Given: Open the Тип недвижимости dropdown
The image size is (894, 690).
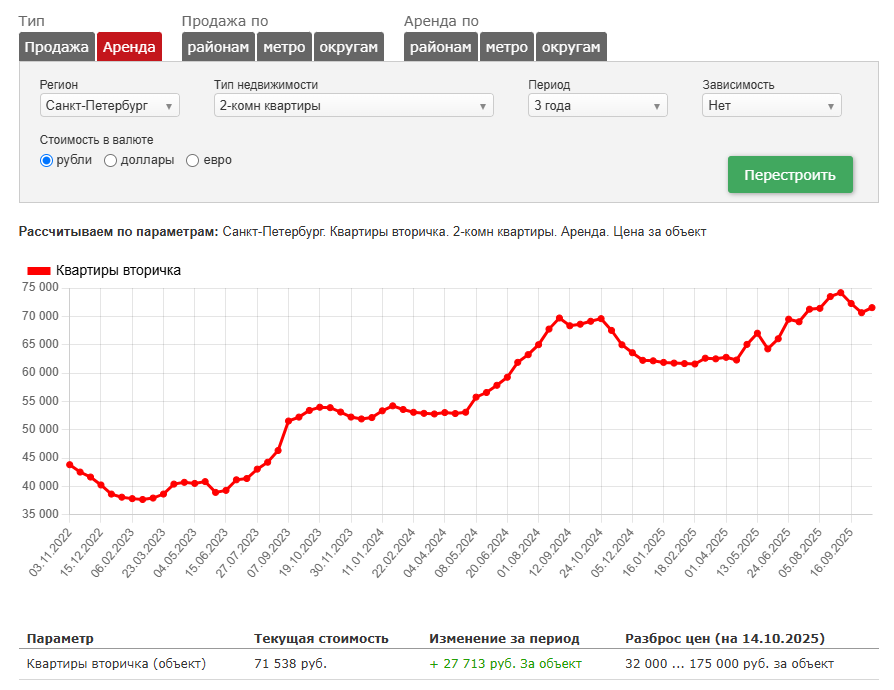Looking at the screenshot, I should point(353,105).
